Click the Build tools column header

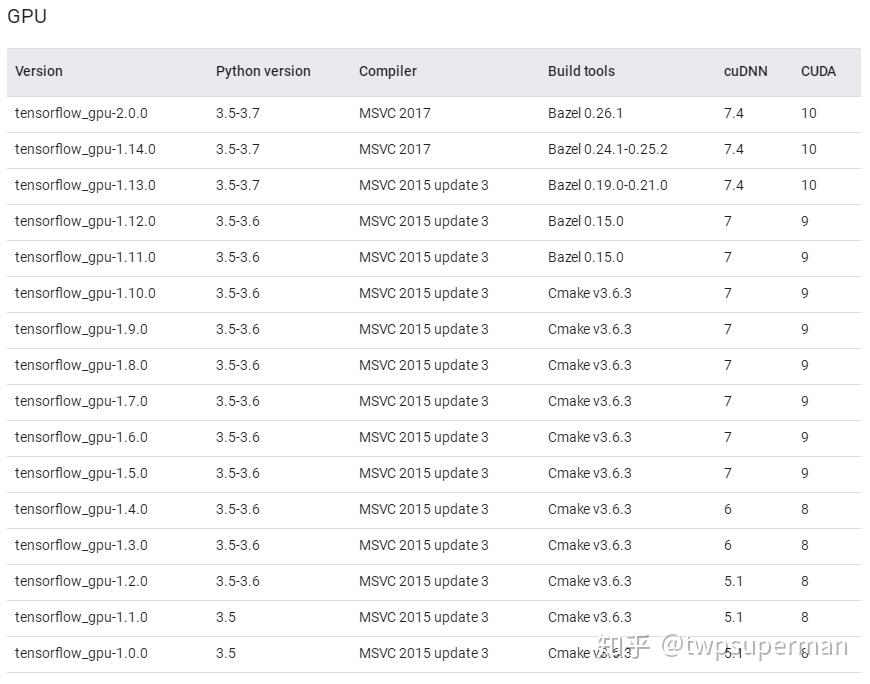581,71
